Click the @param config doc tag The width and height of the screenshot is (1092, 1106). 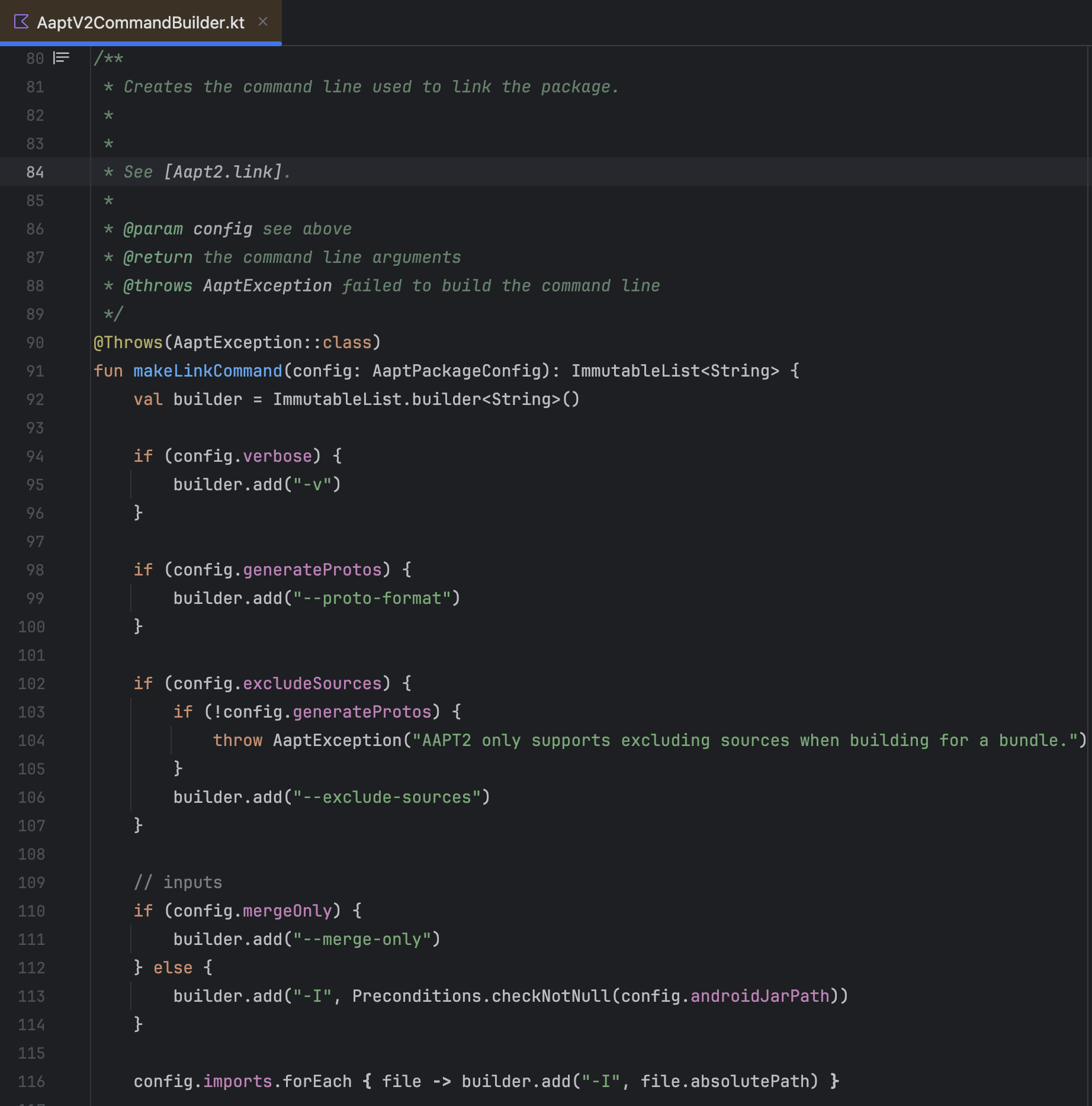pos(188,229)
